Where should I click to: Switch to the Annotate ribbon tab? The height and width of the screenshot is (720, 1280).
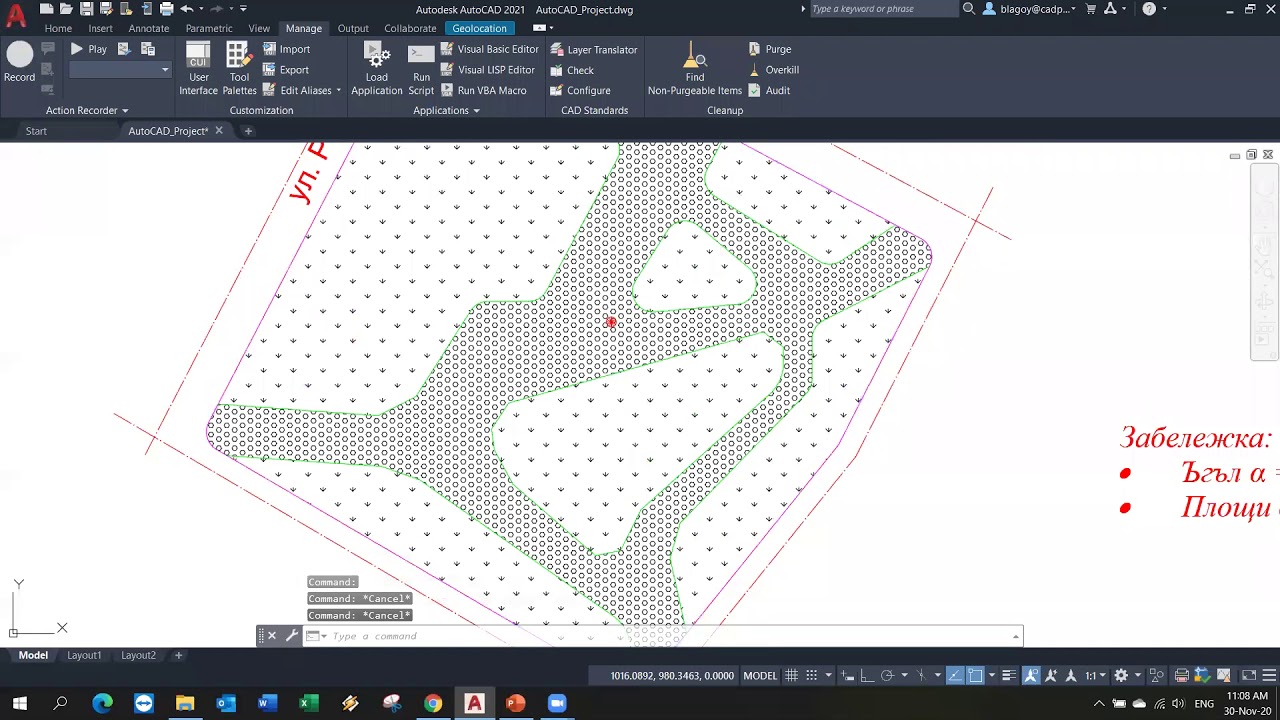[149, 28]
